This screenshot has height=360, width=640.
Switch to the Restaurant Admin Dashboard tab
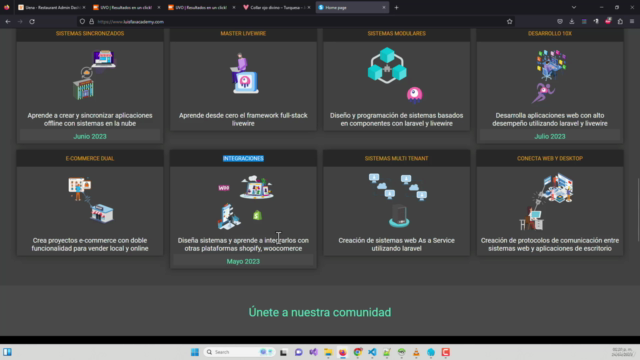52,7
